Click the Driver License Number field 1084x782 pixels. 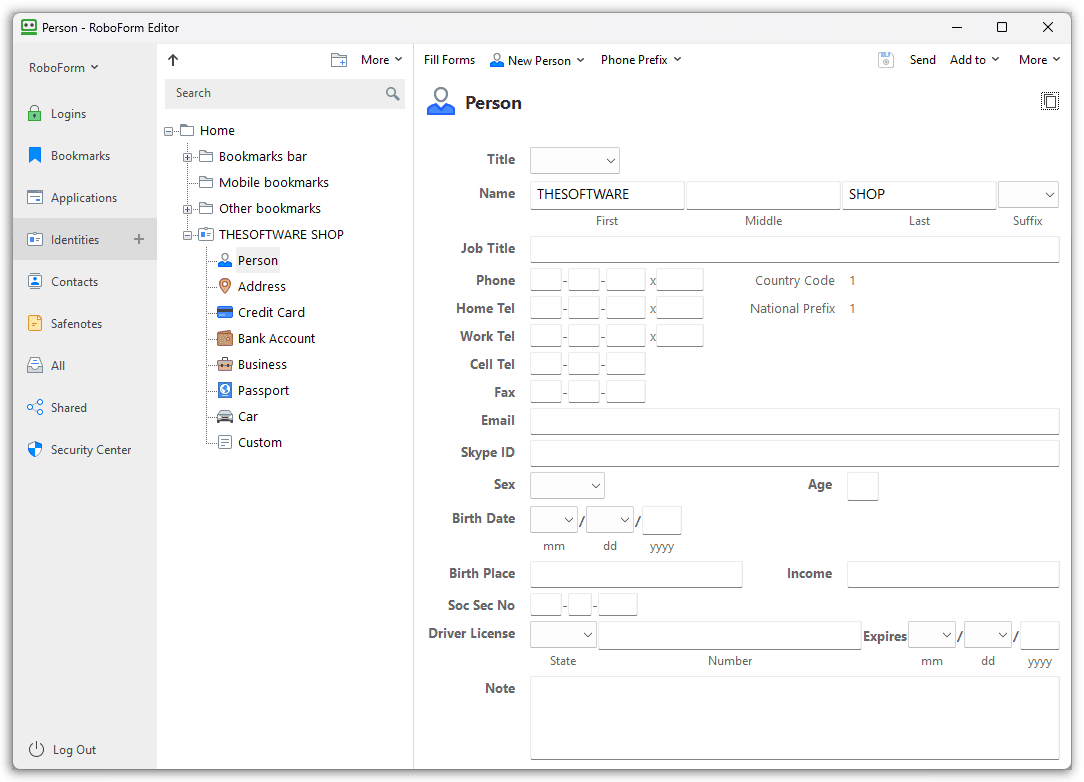click(729, 635)
